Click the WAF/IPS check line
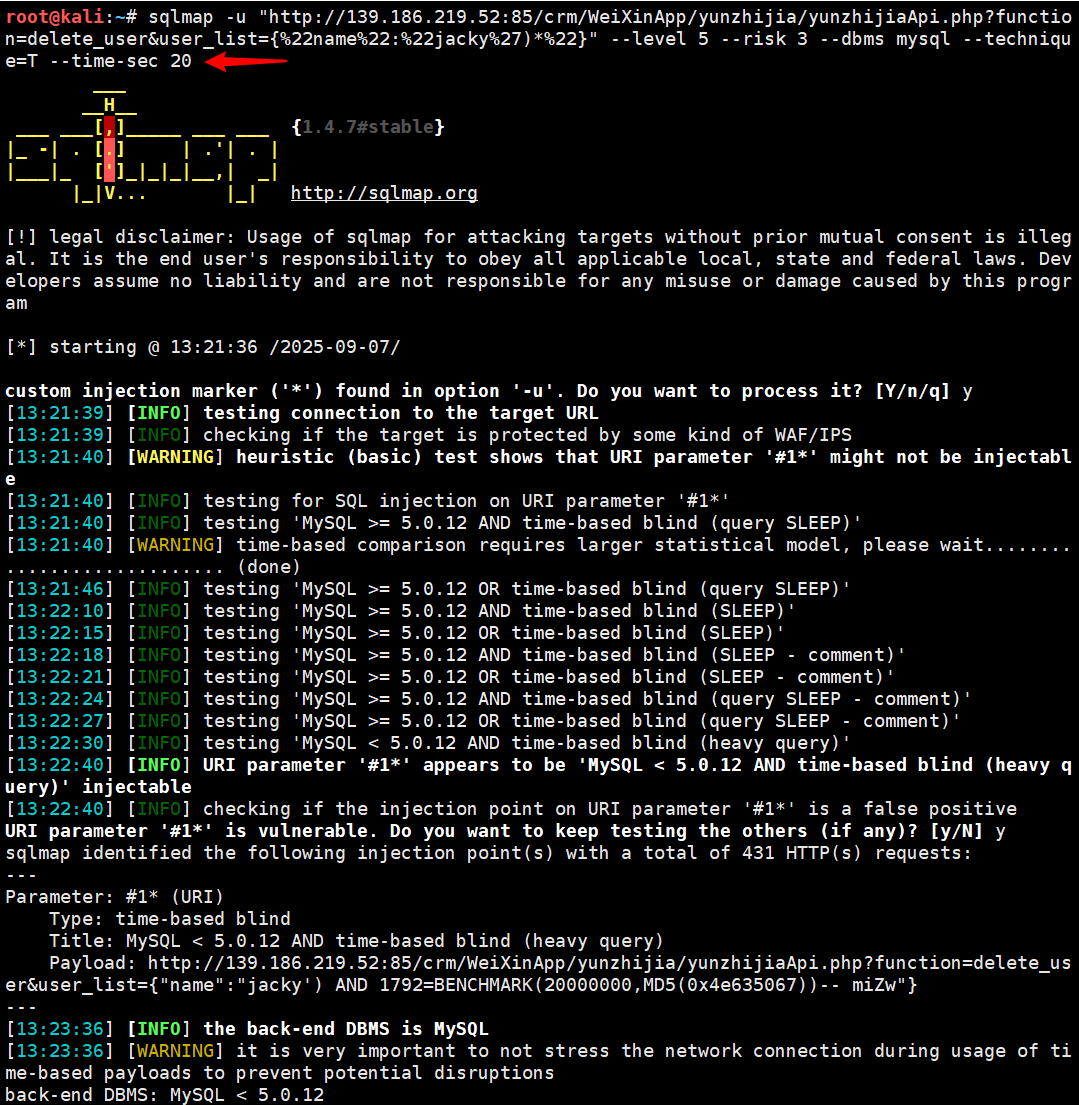Viewport: 1079px width, 1105px height. [429, 435]
